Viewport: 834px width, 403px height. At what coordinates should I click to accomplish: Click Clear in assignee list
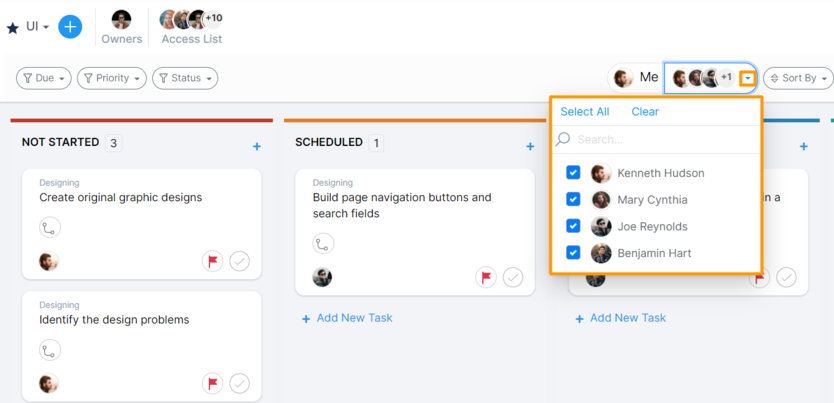click(645, 112)
